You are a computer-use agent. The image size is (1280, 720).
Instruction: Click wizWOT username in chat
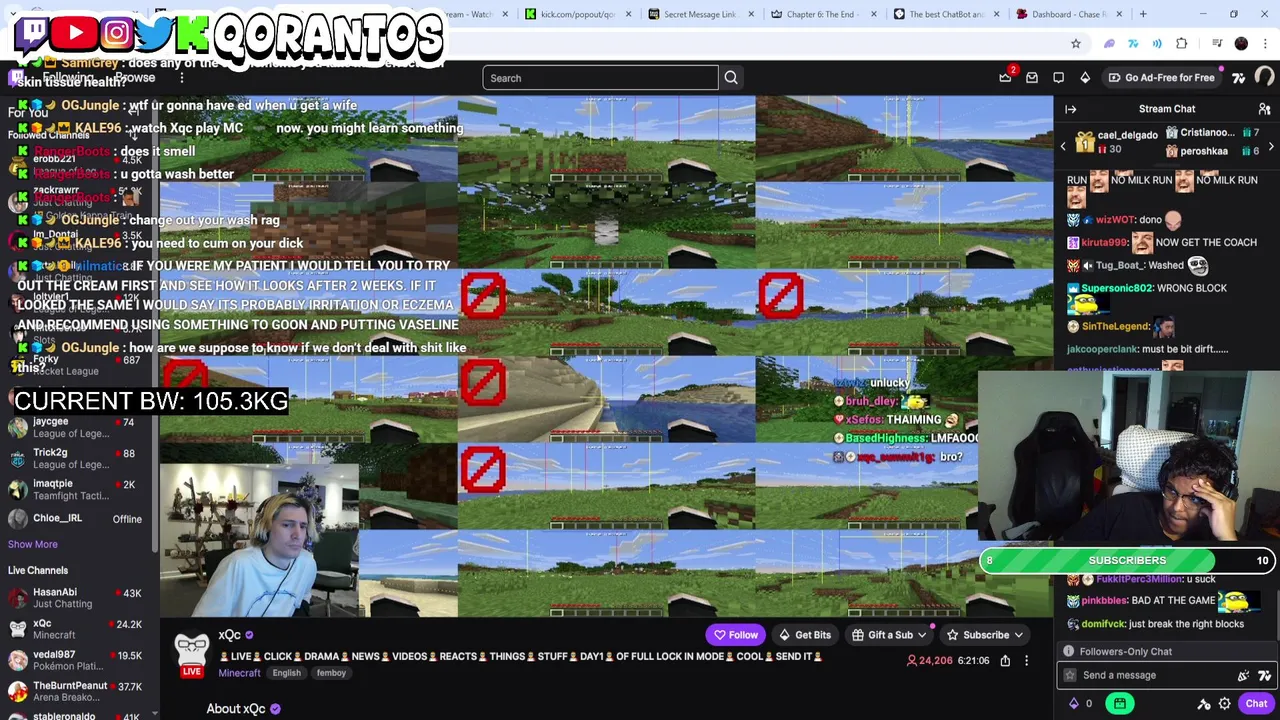pyautogui.click(x=1115, y=220)
